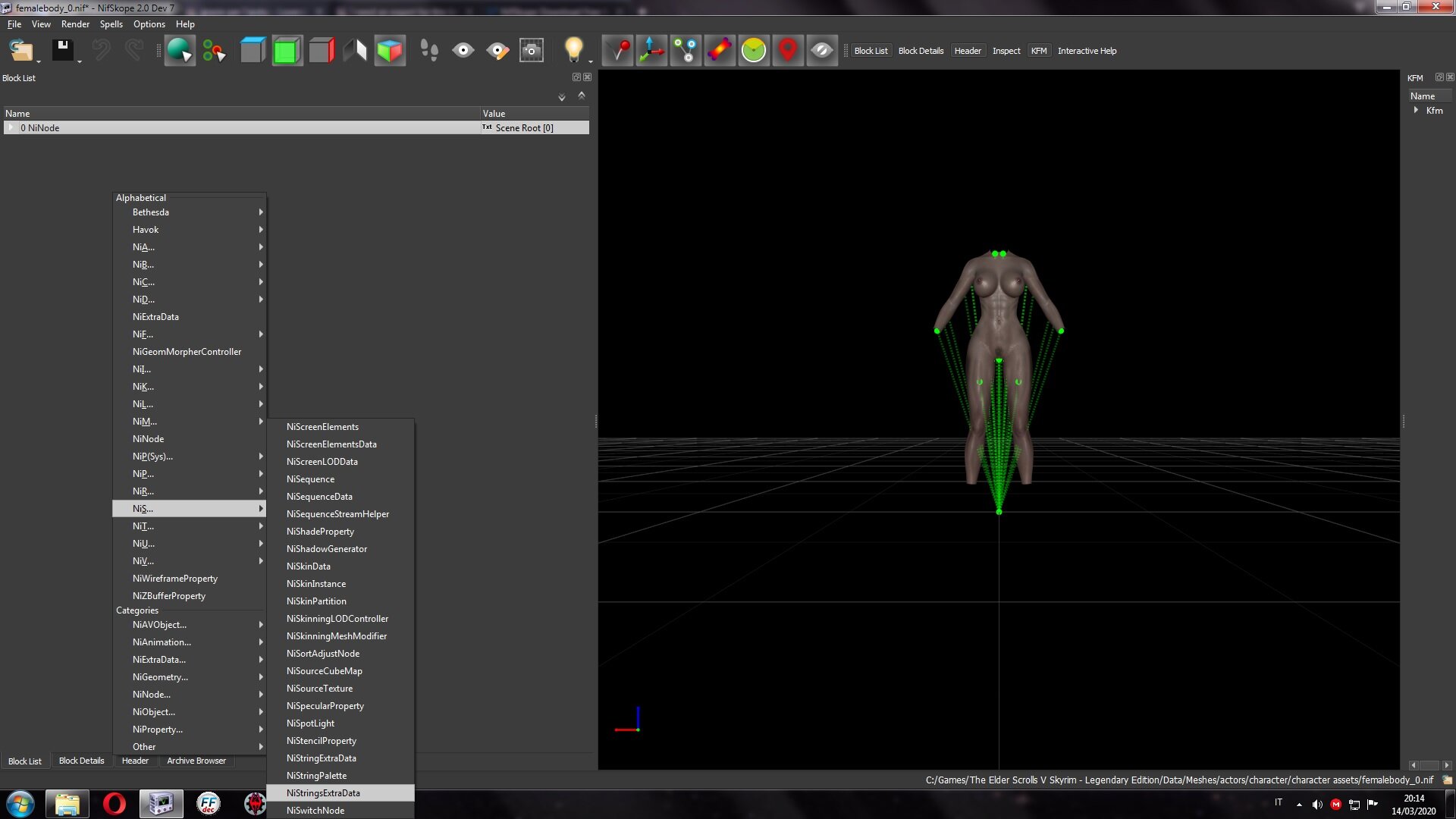Open the Load icon dropdown arrow

point(39,61)
